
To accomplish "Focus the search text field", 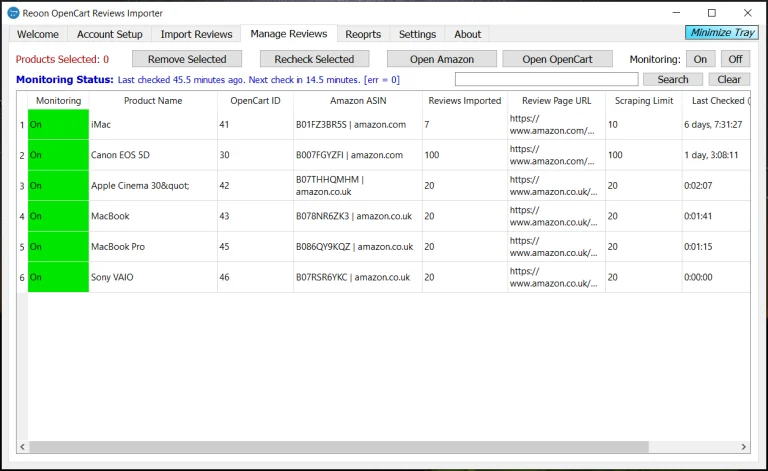I will click(547, 79).
